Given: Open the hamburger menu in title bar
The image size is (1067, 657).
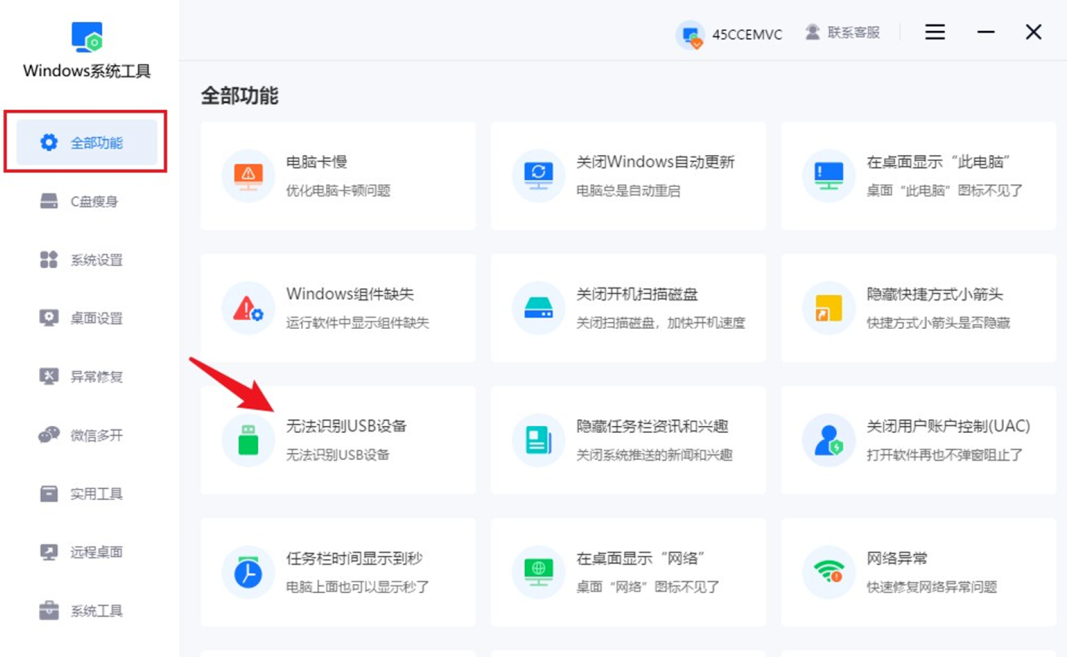Looking at the screenshot, I should (935, 32).
